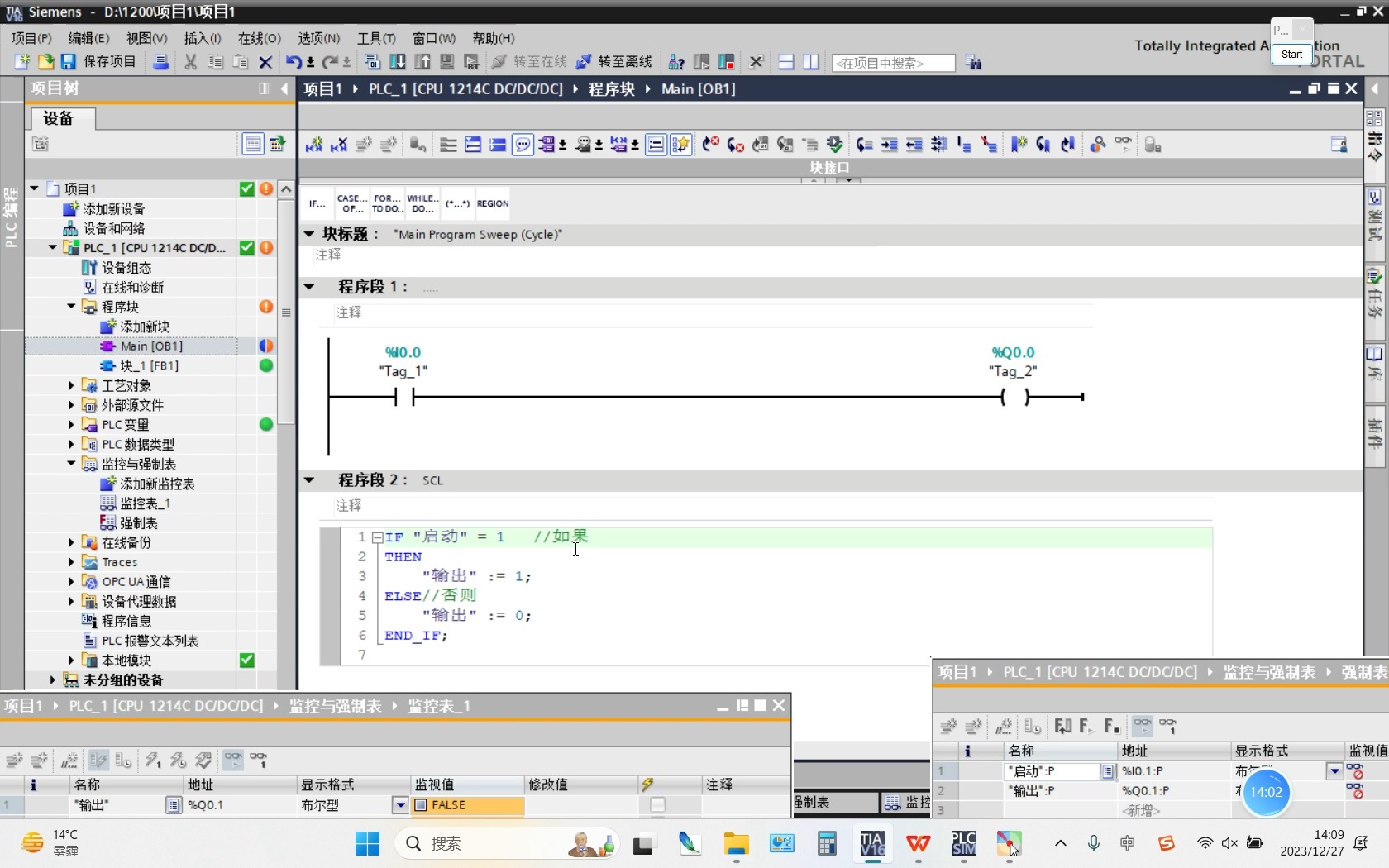Toggle modify checkbox in 输出 watch row
The width and height of the screenshot is (1389, 868).
click(657, 804)
